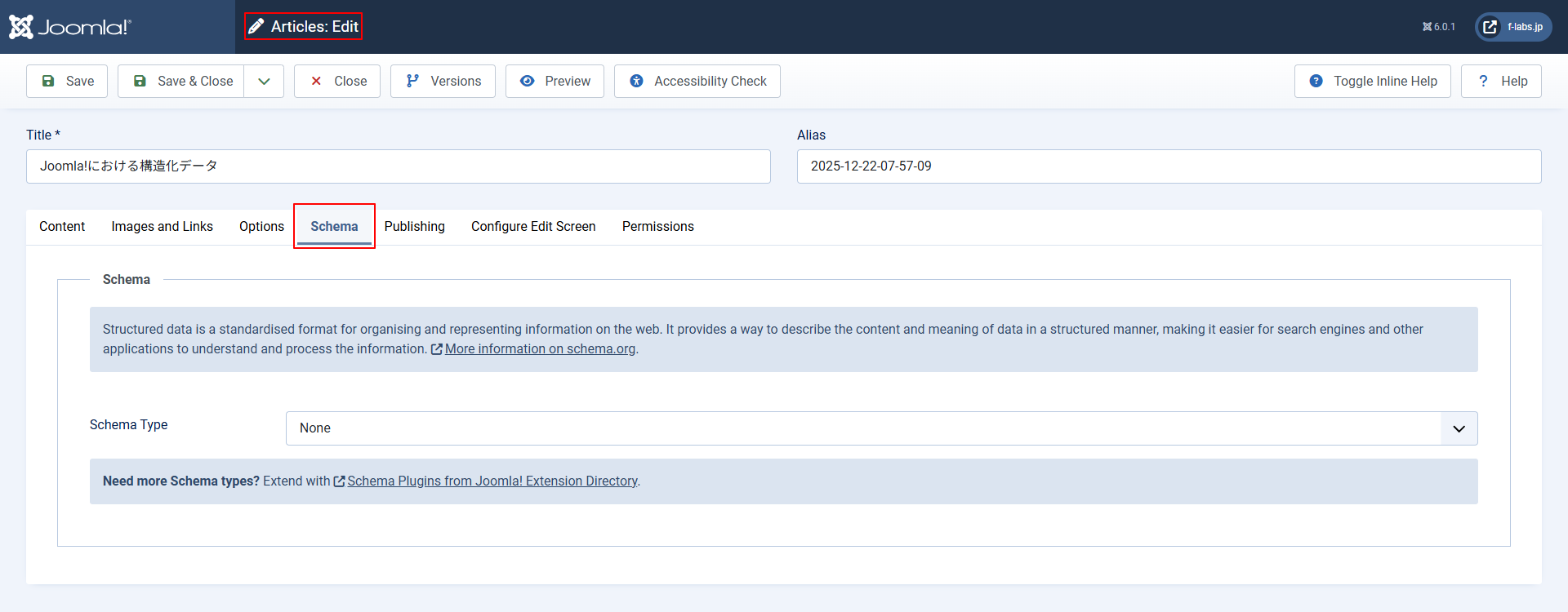Open the Versions history button

[443, 82]
